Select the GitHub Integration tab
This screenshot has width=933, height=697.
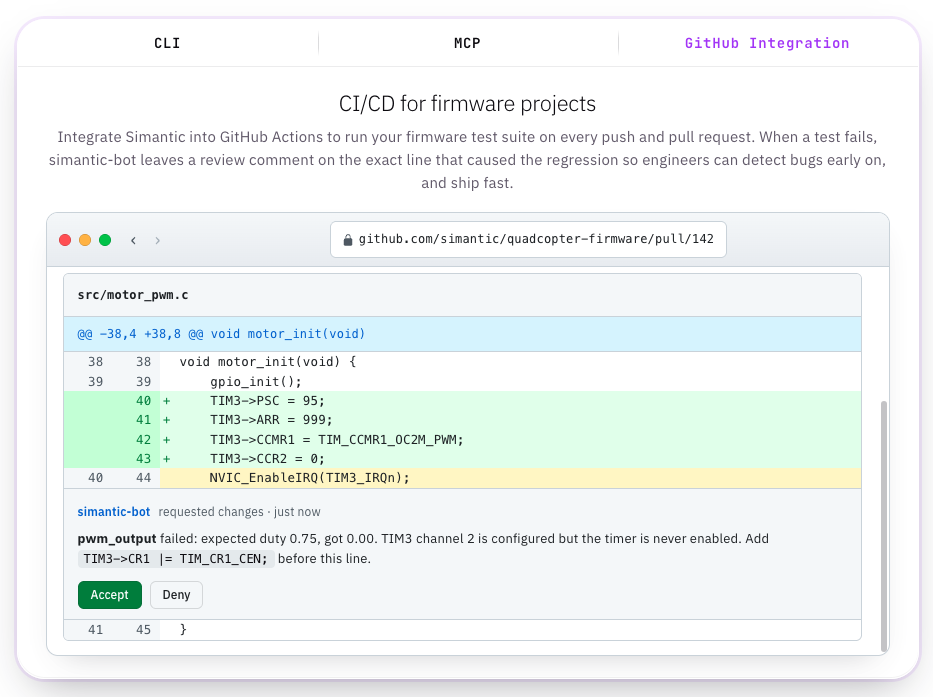click(767, 43)
